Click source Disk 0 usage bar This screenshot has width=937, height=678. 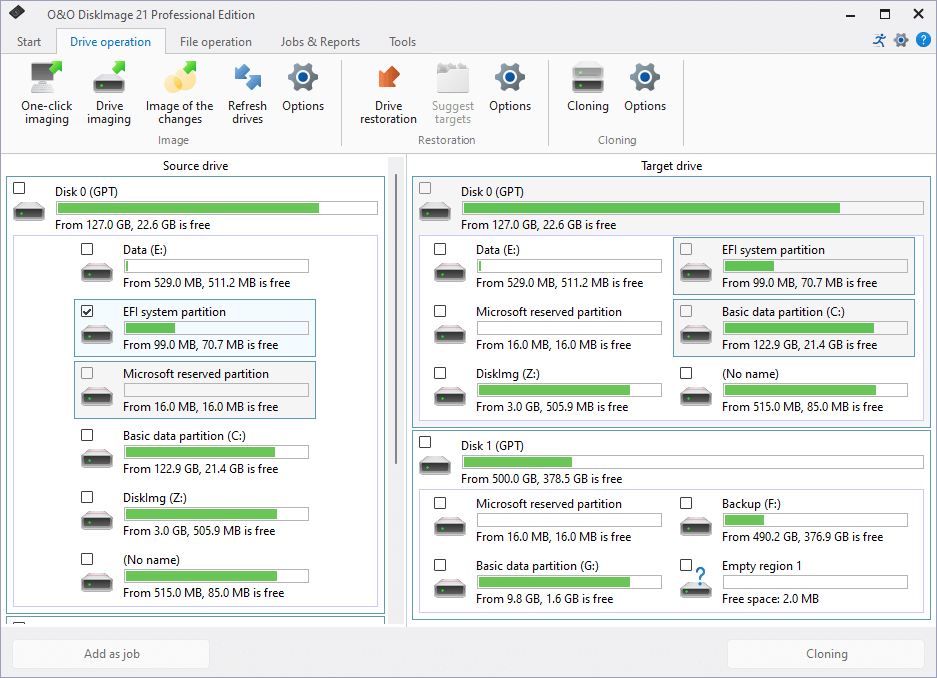[217, 208]
